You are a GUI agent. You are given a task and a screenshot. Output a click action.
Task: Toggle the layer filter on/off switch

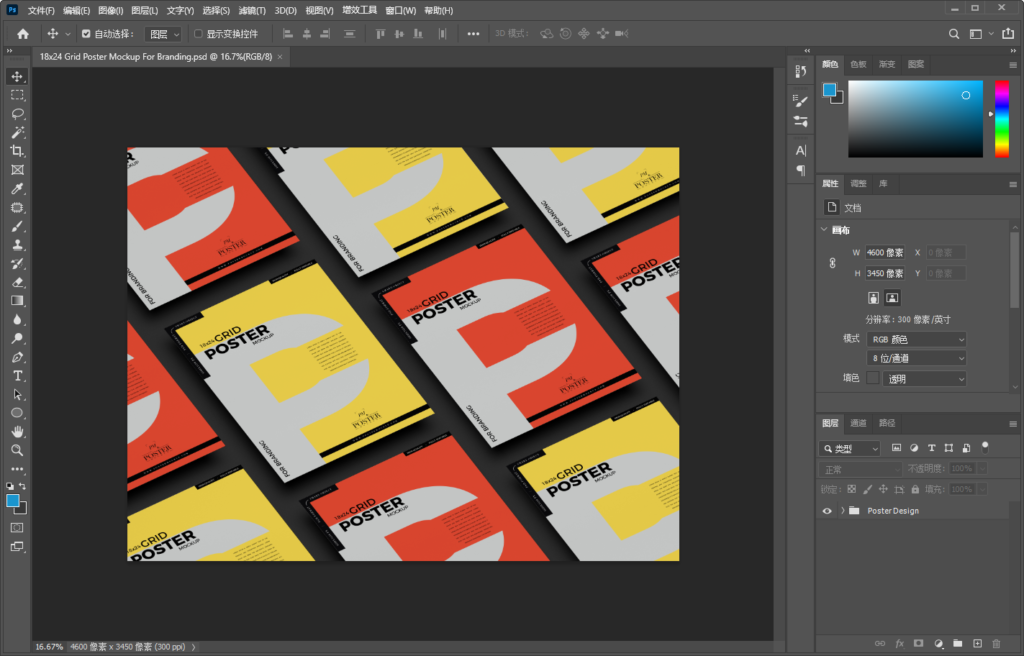pos(985,448)
